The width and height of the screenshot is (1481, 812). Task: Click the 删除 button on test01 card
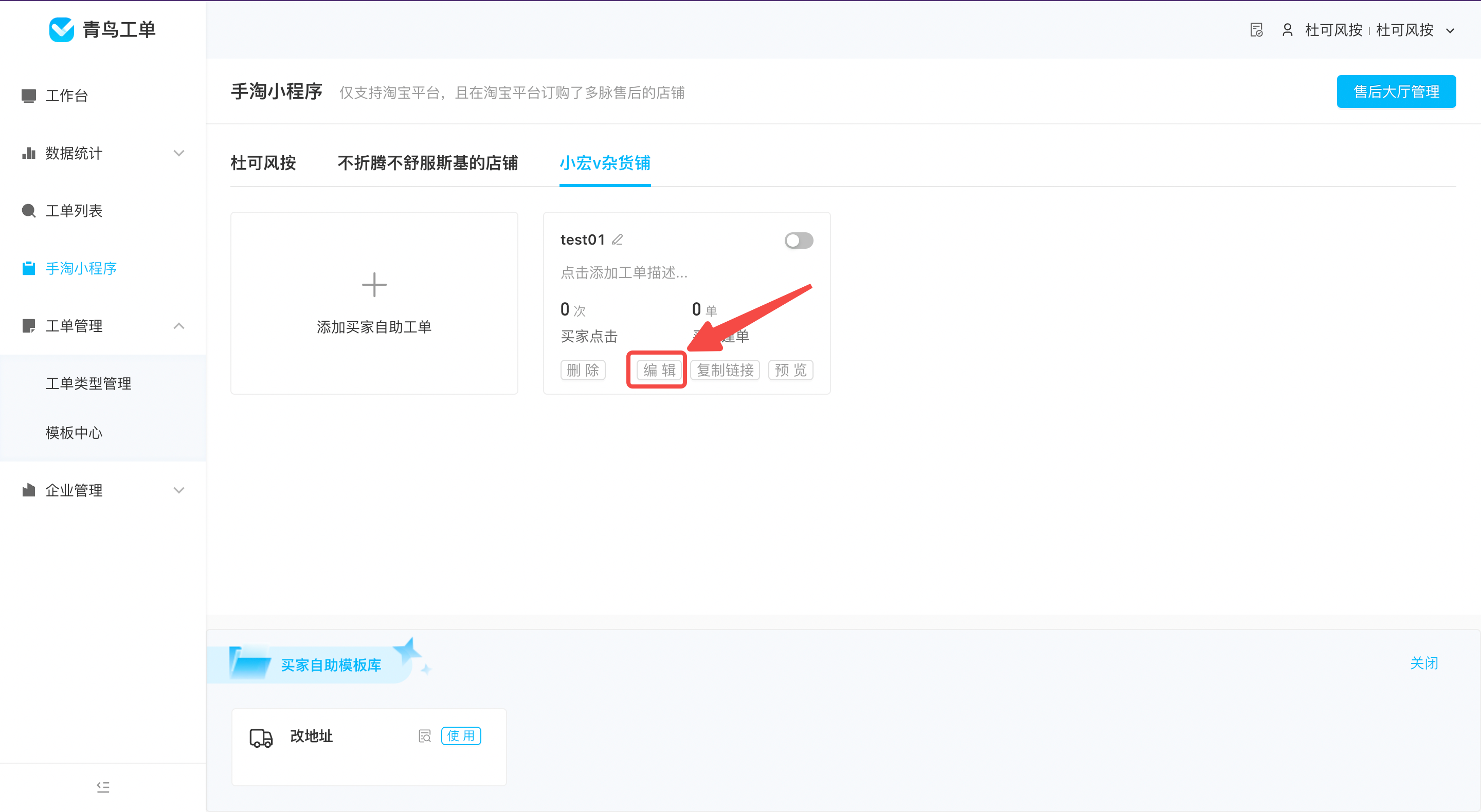583,370
